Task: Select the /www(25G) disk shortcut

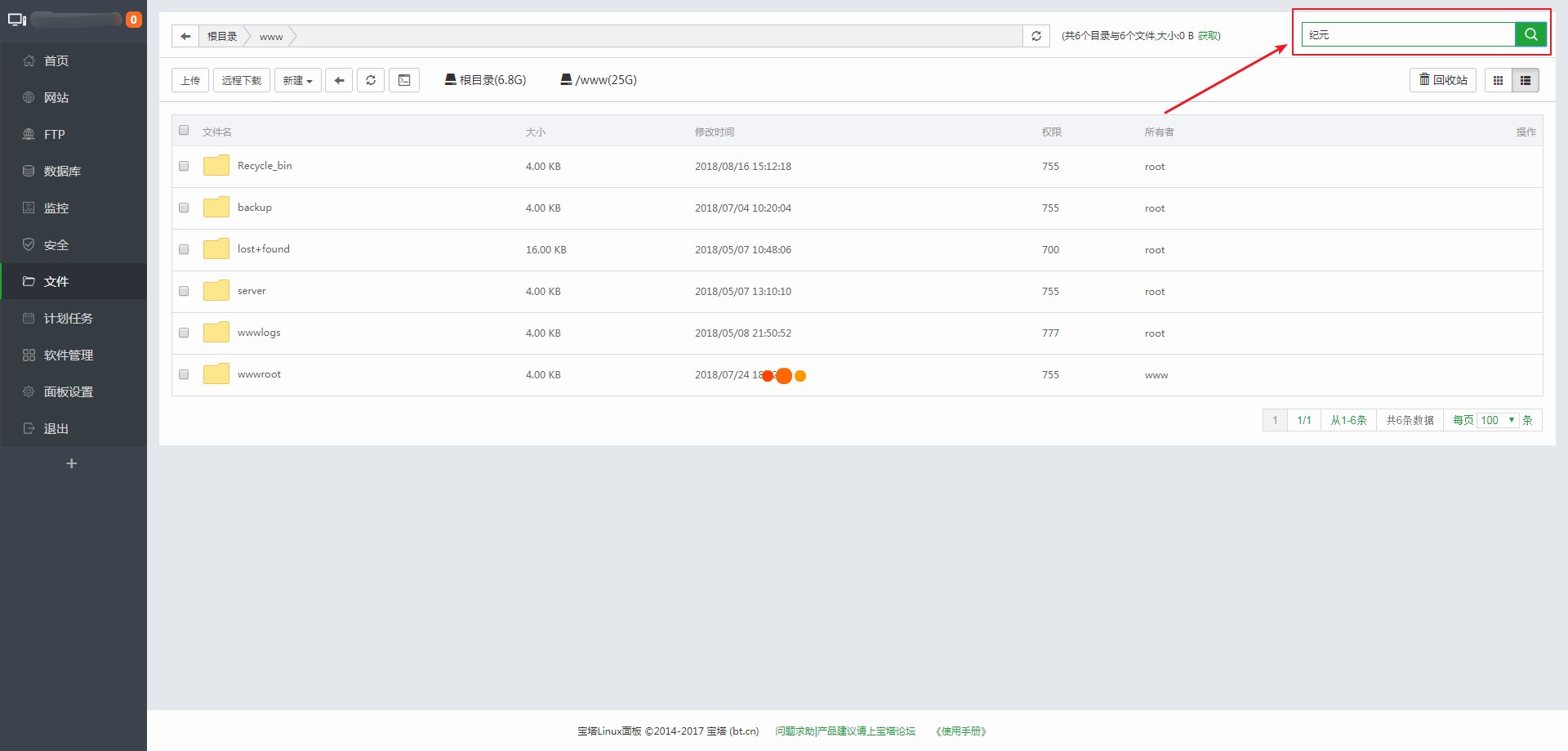Action: tap(599, 80)
